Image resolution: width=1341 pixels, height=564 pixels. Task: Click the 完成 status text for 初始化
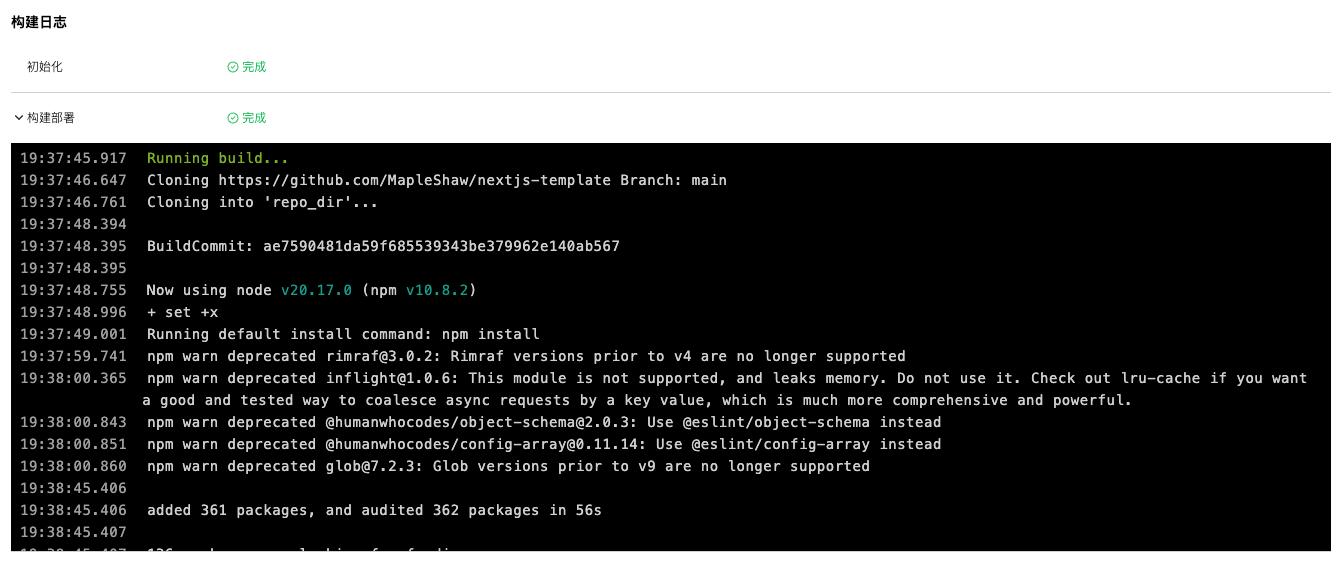(254, 67)
